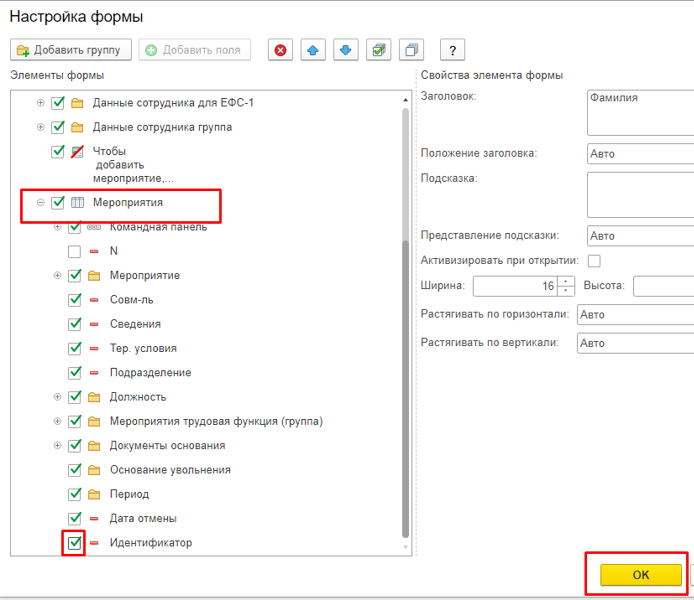Open Растягивать по вертикали dropdown

click(636, 343)
